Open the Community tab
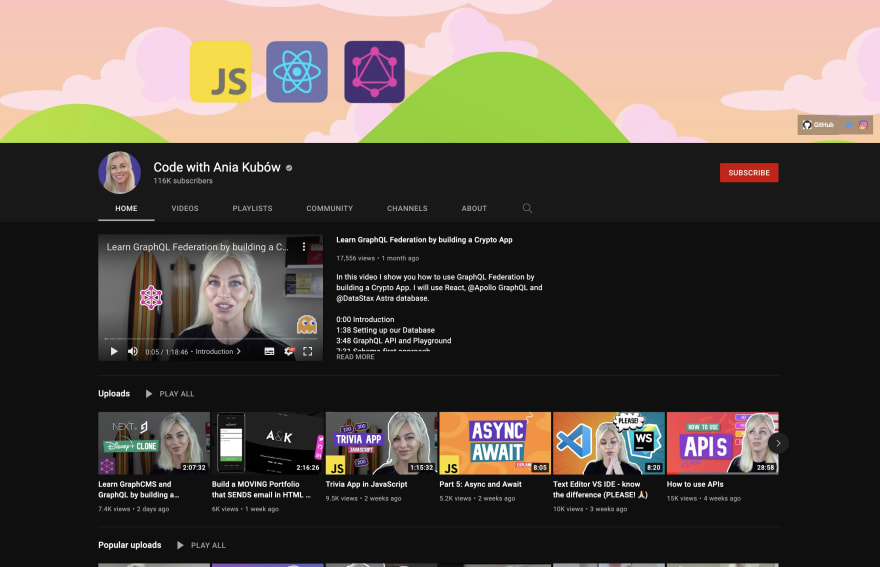Image resolution: width=880 pixels, height=567 pixels. 329,208
